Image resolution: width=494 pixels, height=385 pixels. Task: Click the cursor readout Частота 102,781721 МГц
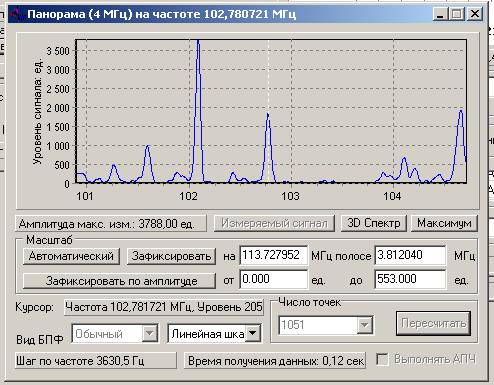(x=164, y=307)
